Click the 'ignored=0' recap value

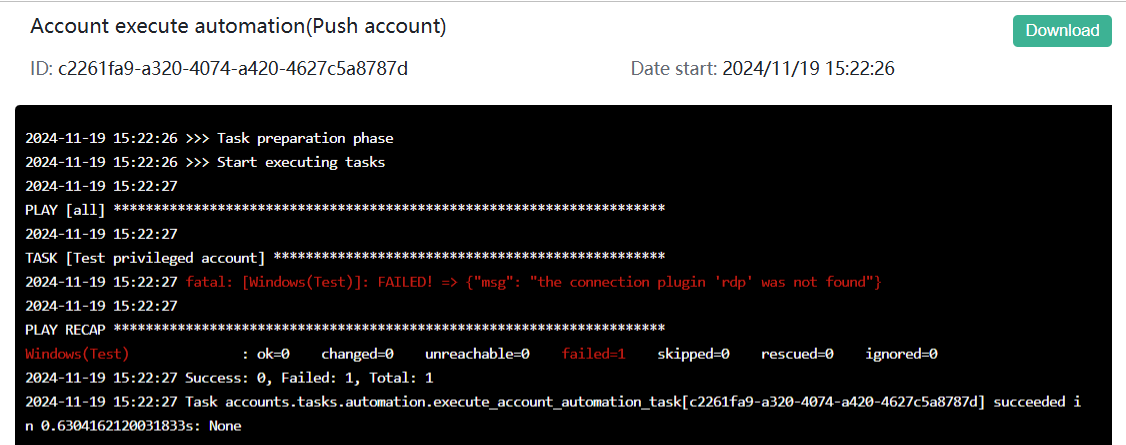click(902, 354)
